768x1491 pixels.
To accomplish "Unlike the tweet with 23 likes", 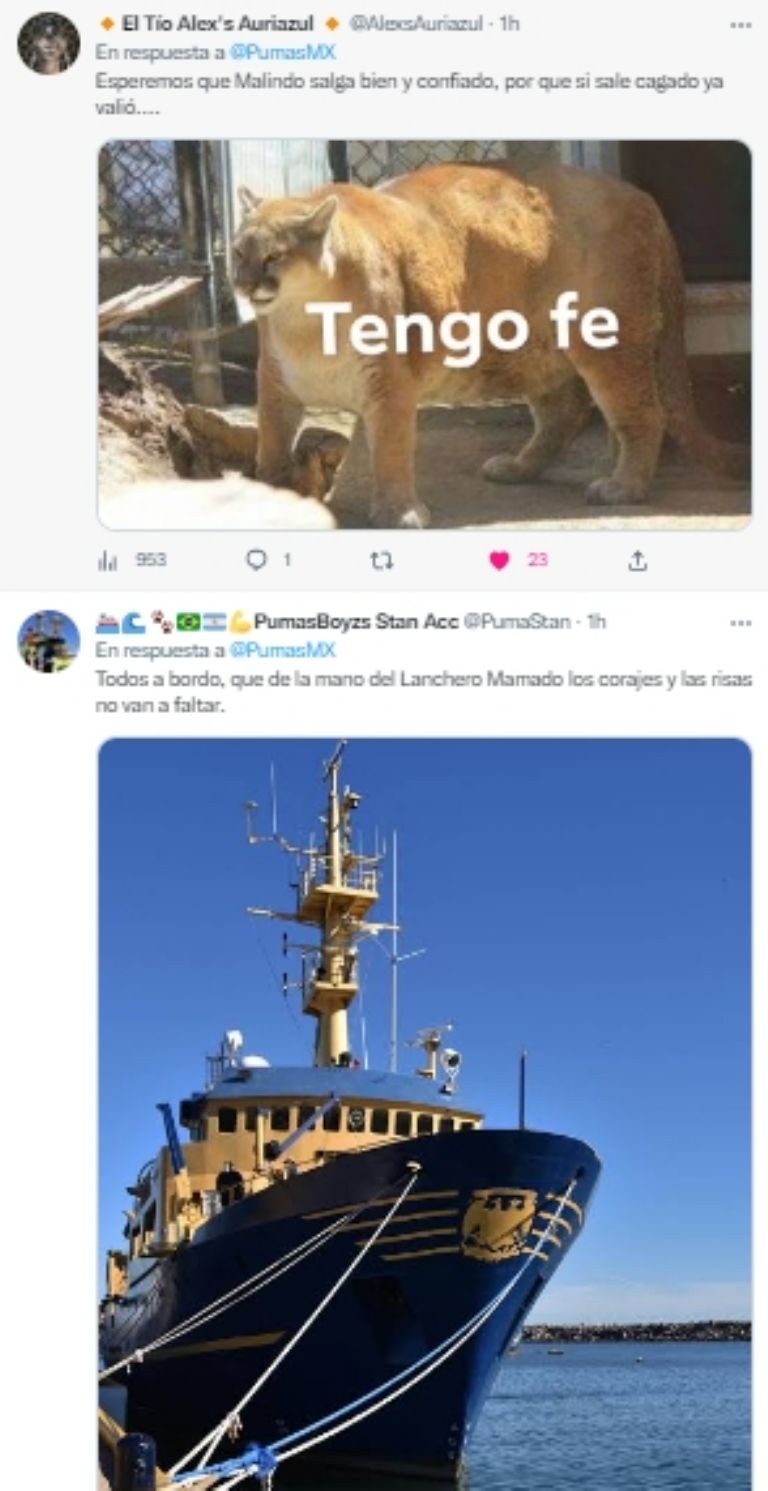I will tap(500, 561).
